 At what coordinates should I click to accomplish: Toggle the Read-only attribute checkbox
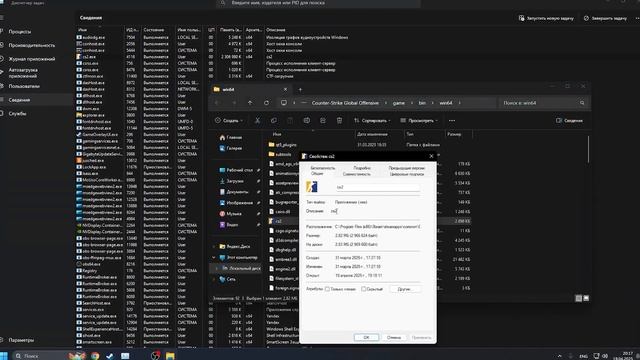click(327, 289)
